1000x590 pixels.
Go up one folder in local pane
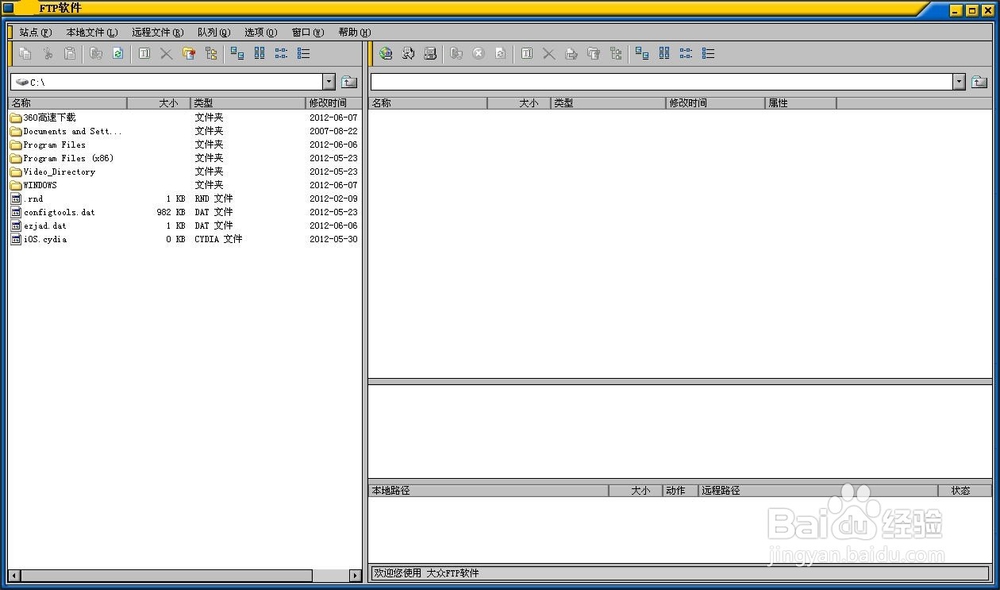[x=349, y=82]
